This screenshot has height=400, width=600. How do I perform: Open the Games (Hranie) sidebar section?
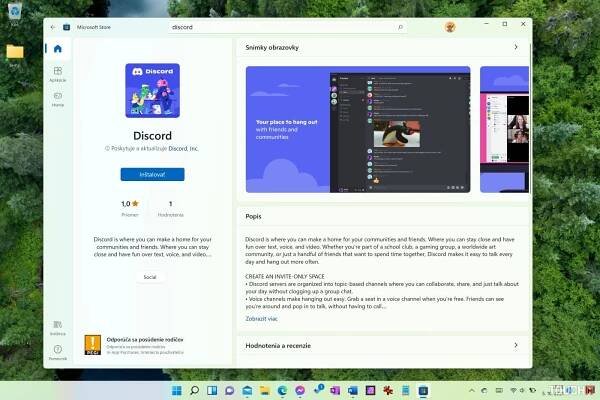(58, 98)
